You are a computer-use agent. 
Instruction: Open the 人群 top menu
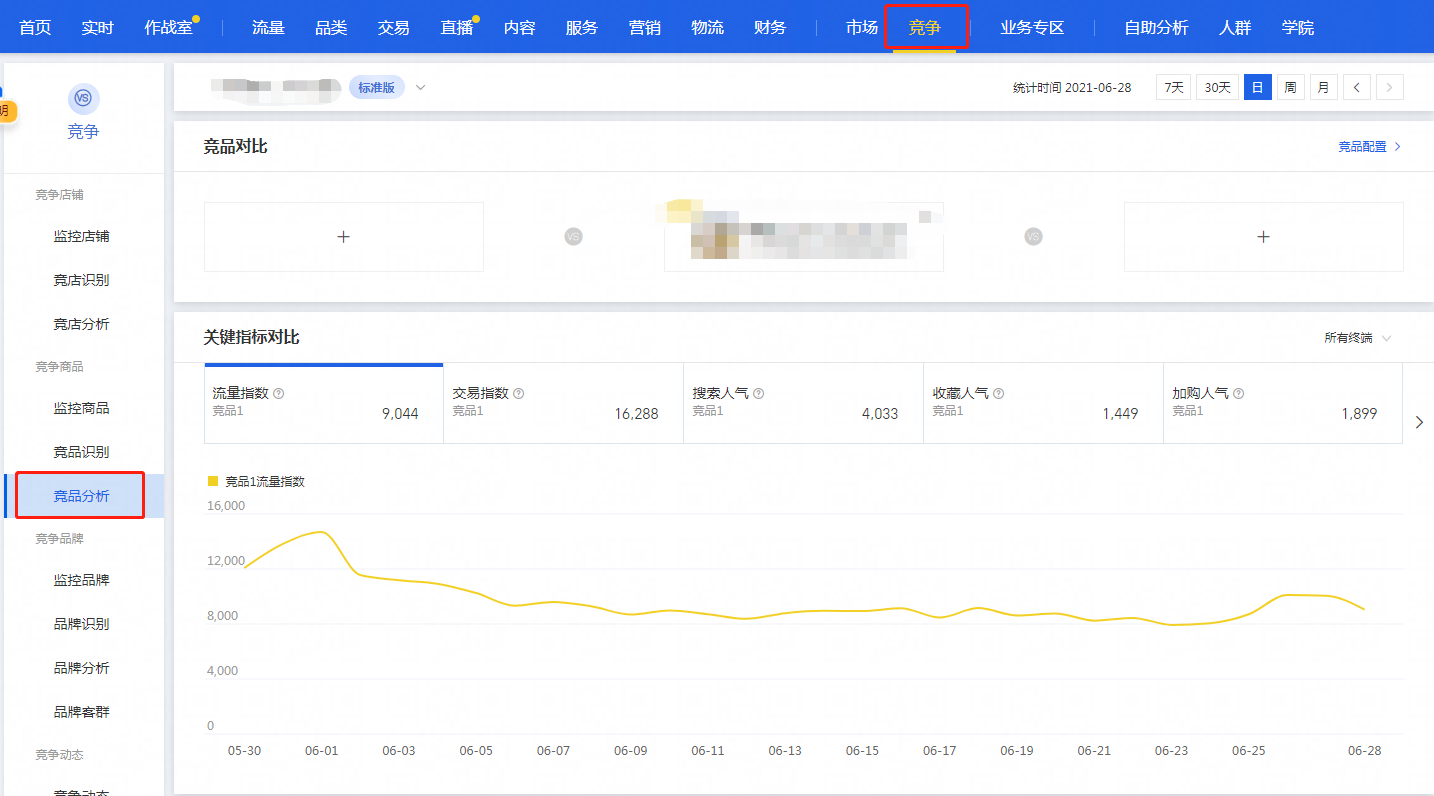(x=1235, y=28)
